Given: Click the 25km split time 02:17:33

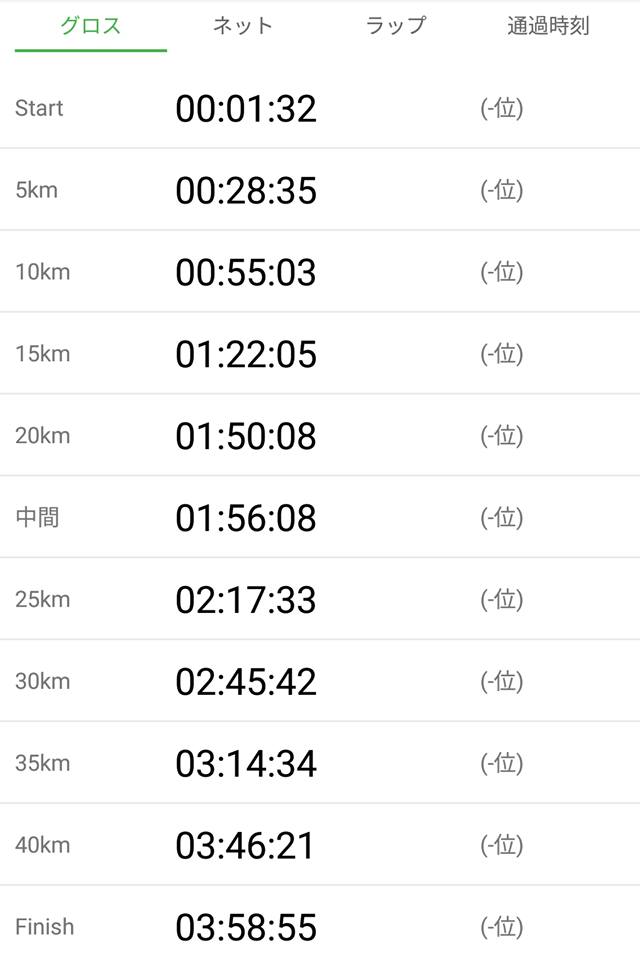Looking at the screenshot, I should (x=246, y=600).
